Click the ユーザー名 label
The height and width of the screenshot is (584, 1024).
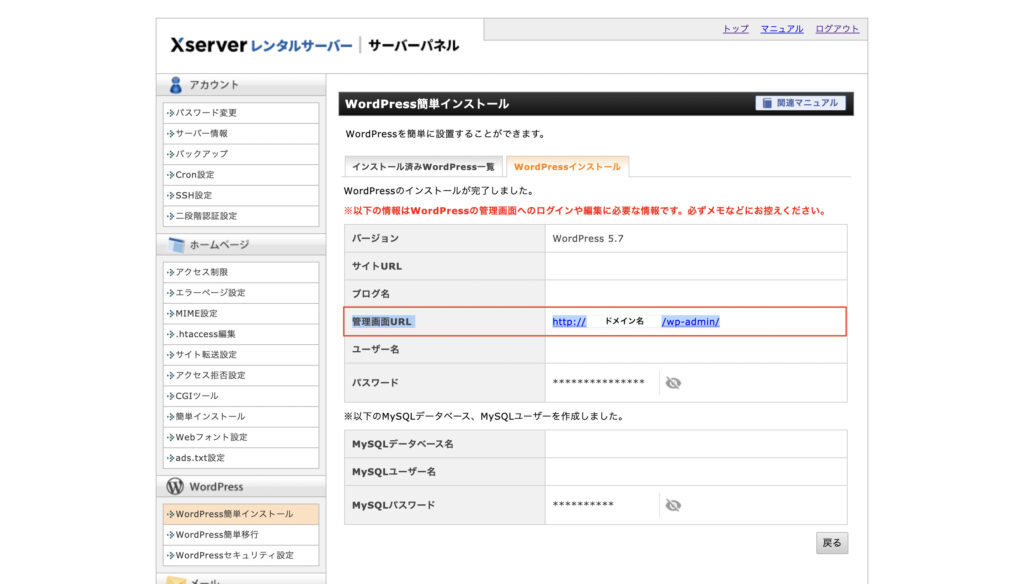pos(376,349)
